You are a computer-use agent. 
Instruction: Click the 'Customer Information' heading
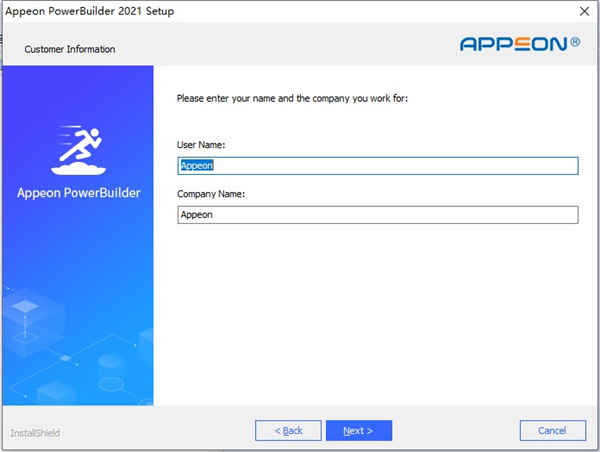click(x=70, y=49)
